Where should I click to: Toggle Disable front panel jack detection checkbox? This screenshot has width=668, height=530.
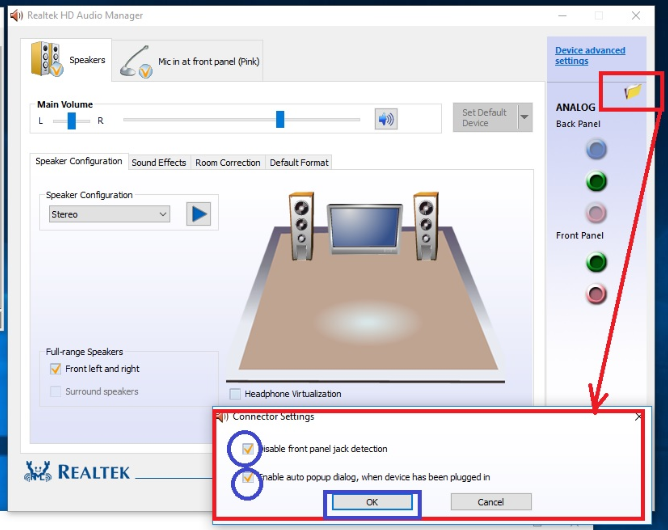click(x=248, y=449)
